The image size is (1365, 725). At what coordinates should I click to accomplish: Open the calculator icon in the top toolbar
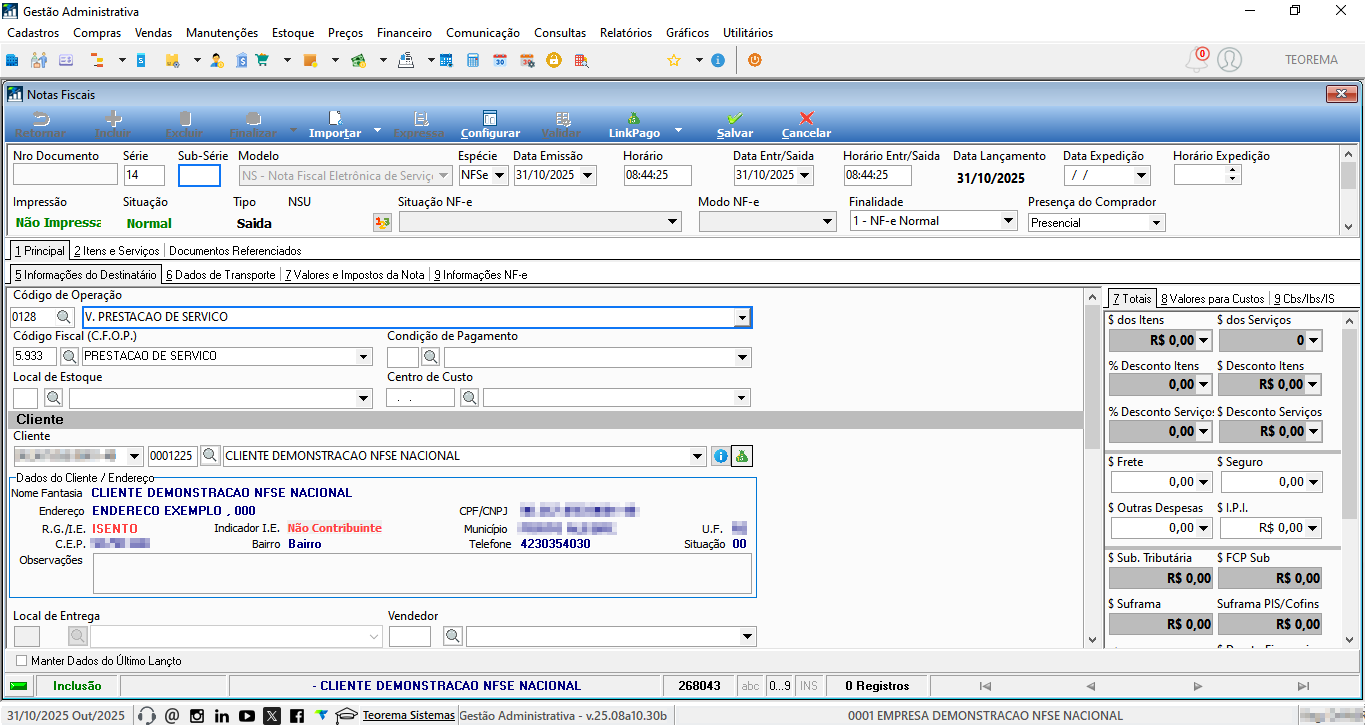[473, 60]
